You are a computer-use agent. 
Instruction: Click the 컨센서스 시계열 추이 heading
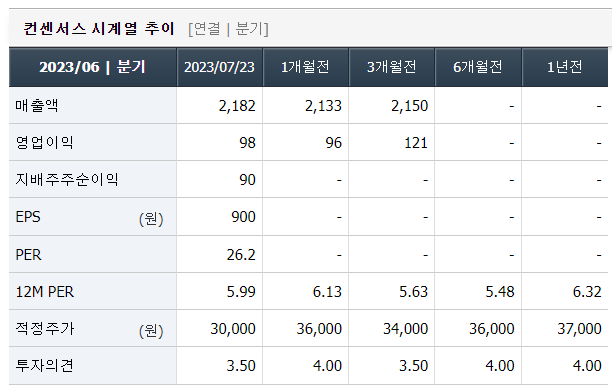click(x=99, y=28)
